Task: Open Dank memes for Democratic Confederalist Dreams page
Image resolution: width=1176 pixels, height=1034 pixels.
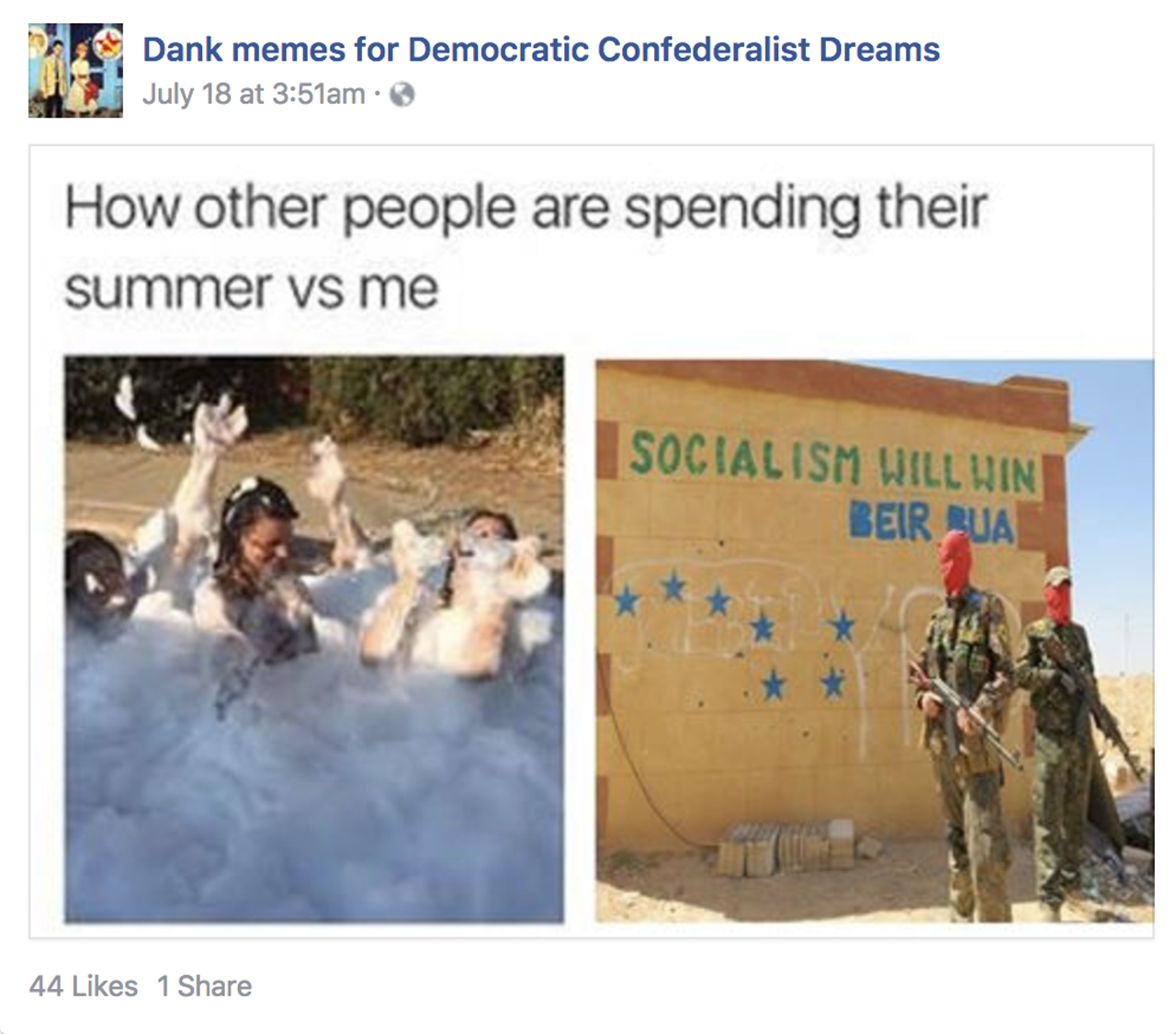Action: click(541, 50)
